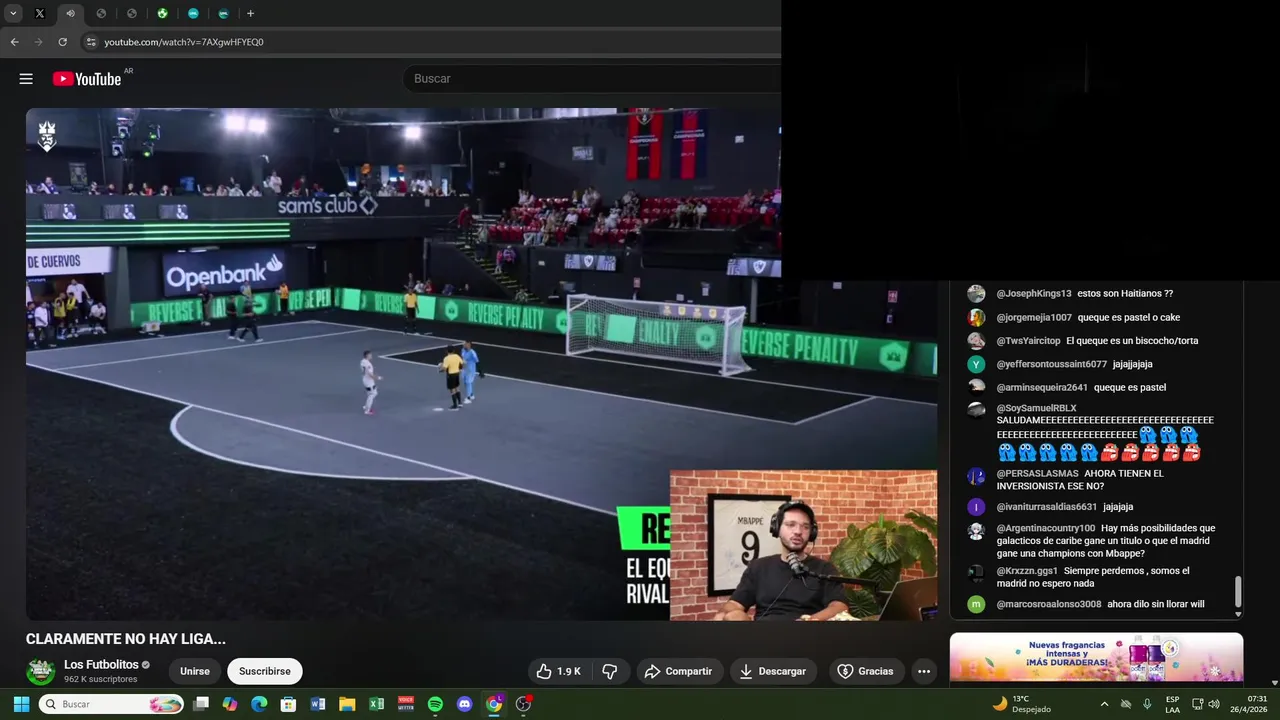Open File Explorer from the taskbar

click(x=347, y=704)
